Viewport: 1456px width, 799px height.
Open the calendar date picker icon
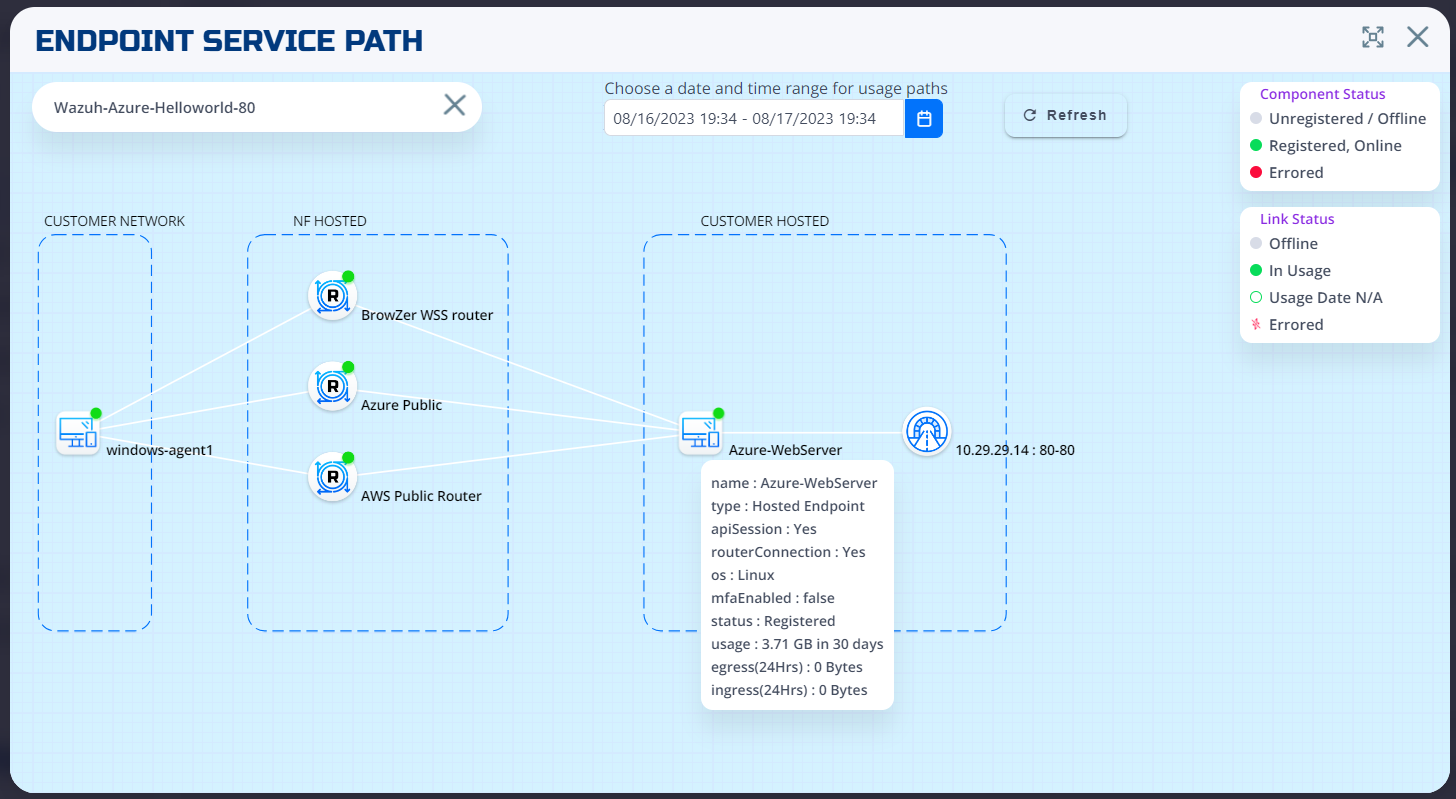coord(923,118)
